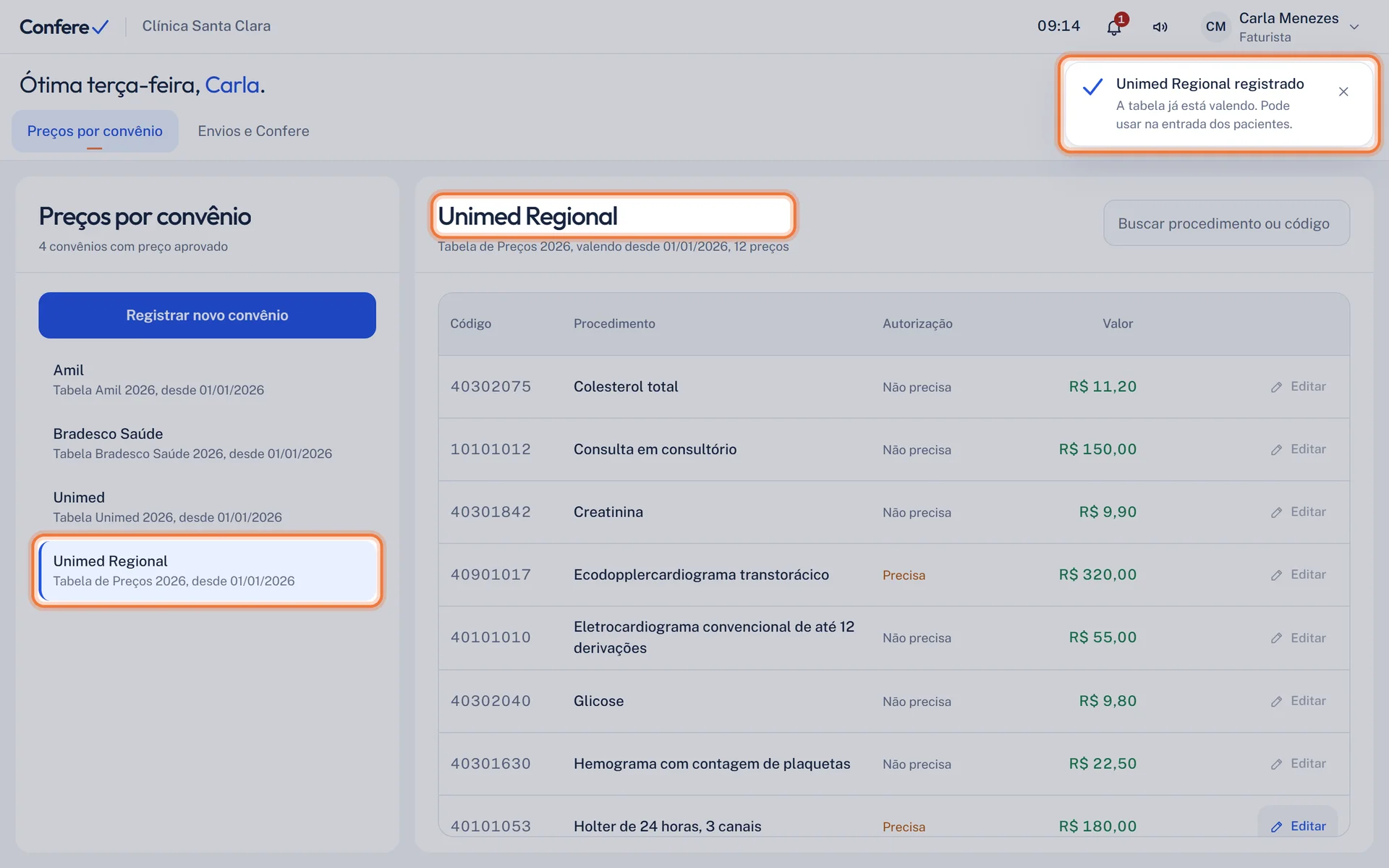Viewport: 1389px width, 868px height.
Task: Edit the Hemograma com contagem price
Action: [x=1299, y=764]
